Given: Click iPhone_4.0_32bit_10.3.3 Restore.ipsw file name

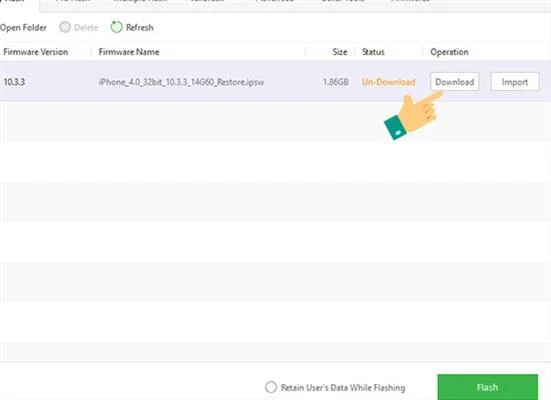Looking at the screenshot, I should pos(181,82).
